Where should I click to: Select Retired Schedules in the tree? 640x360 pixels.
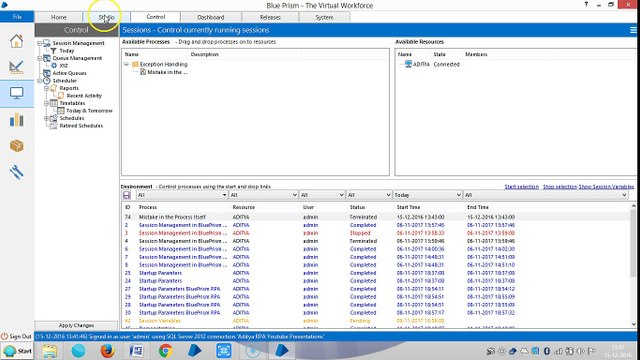(81, 126)
